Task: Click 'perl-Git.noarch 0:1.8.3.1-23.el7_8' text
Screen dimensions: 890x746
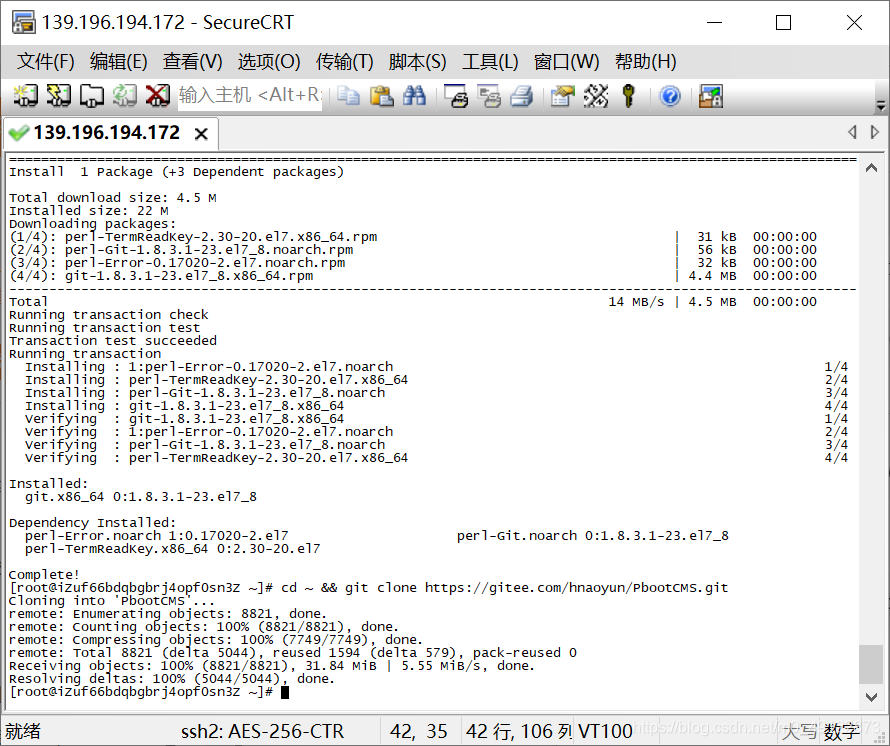Action: tap(593, 535)
